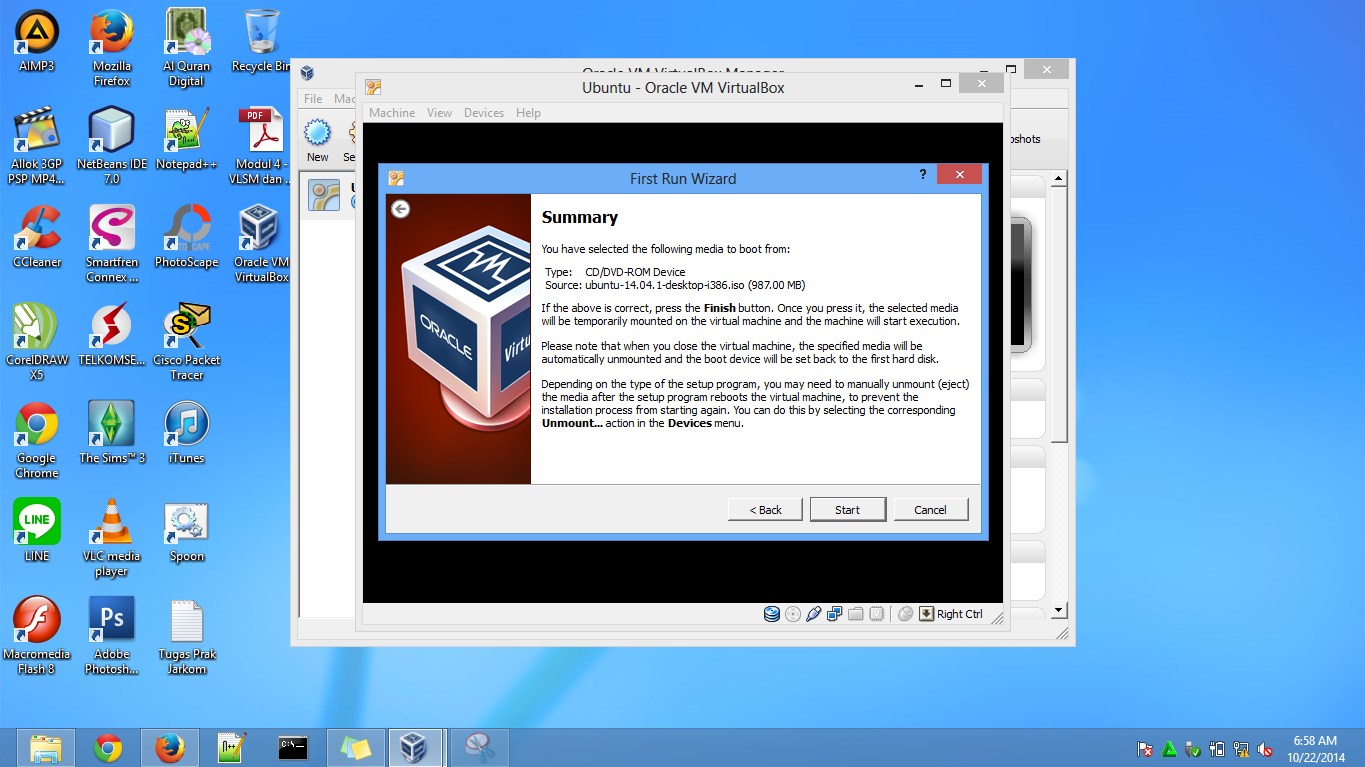Click the Start button in wizard
The width and height of the screenshot is (1365, 767).
click(848, 509)
